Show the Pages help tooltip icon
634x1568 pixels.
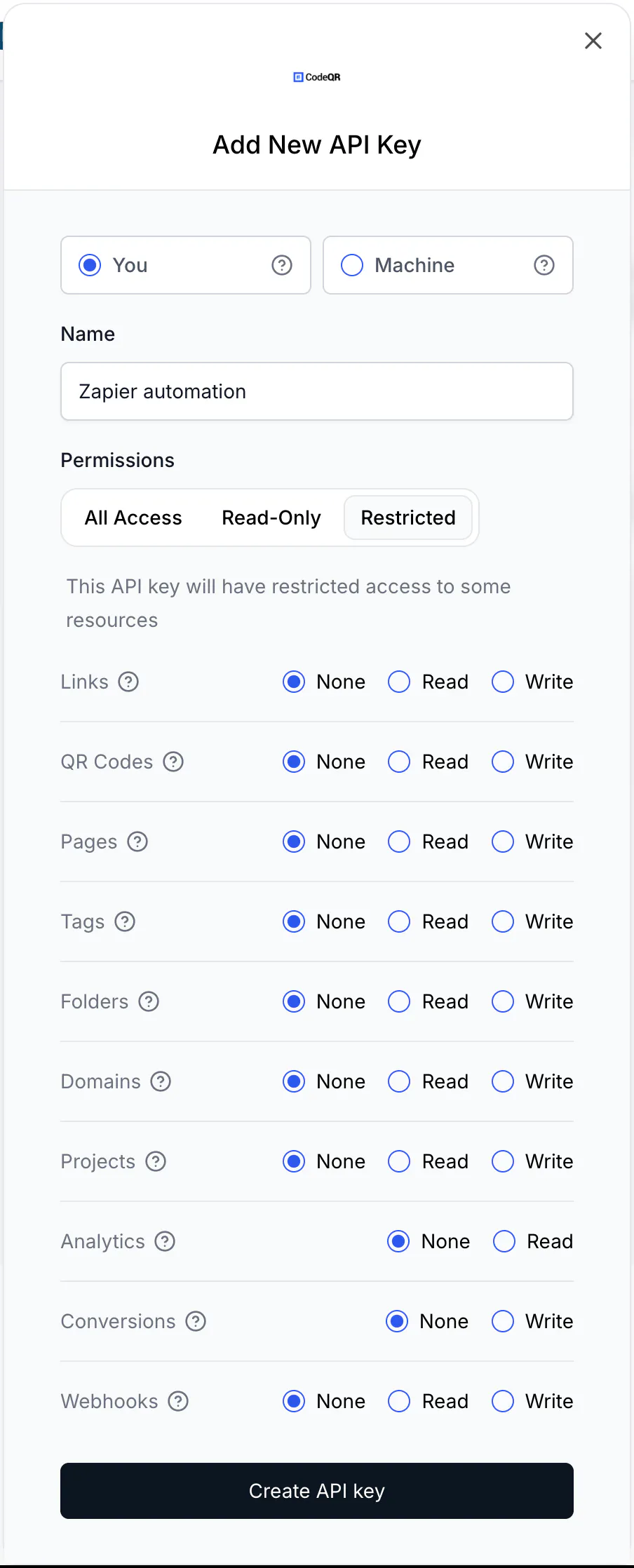(137, 842)
